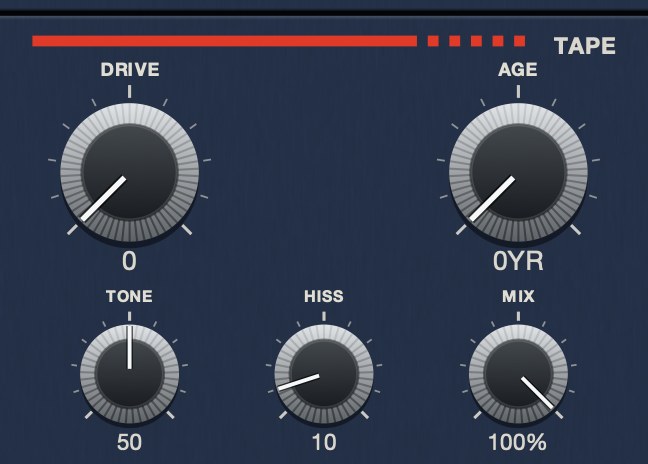Screen dimensions: 648x464
Task: Click the HISS knob
Action: (x=324, y=374)
